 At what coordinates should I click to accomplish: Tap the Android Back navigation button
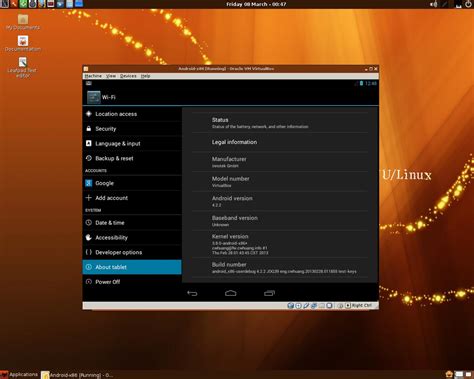192,293
